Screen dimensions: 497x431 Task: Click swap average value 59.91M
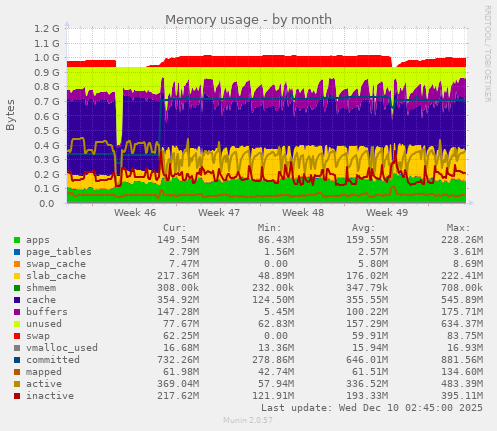tap(370, 336)
